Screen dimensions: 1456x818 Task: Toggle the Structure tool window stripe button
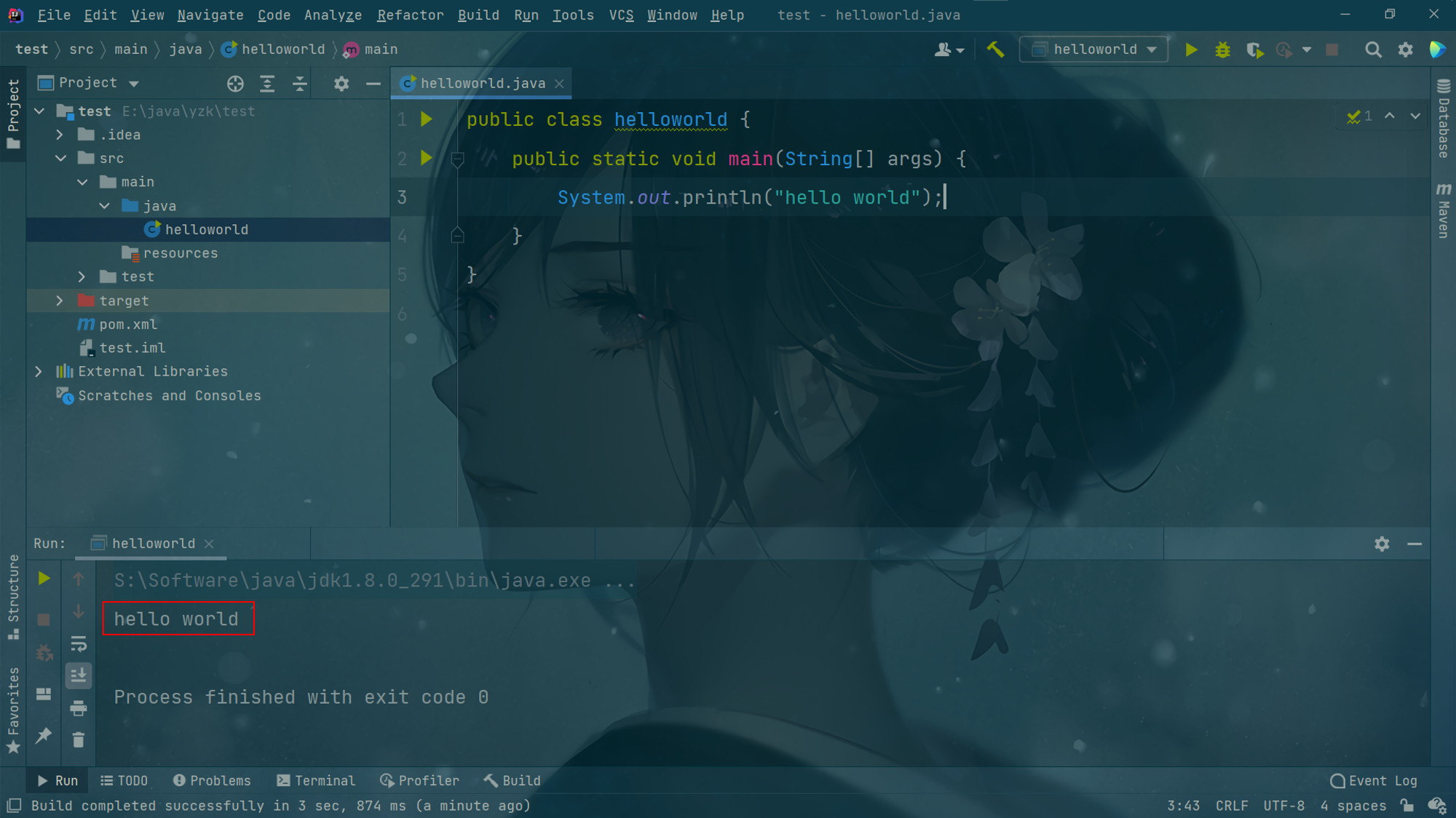tap(13, 597)
